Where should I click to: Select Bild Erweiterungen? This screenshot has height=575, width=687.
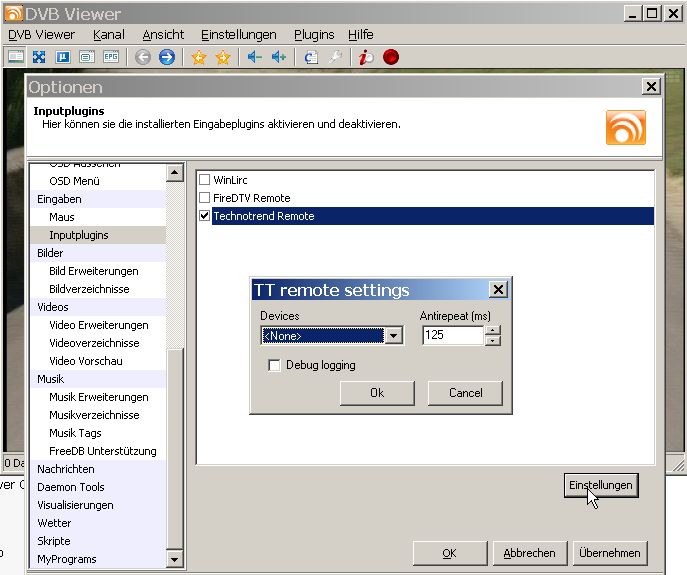pos(94,271)
